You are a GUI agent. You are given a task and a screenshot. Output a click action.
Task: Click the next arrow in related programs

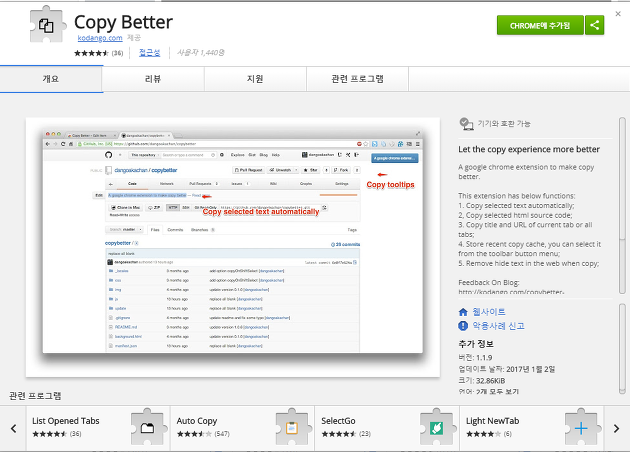point(616,428)
